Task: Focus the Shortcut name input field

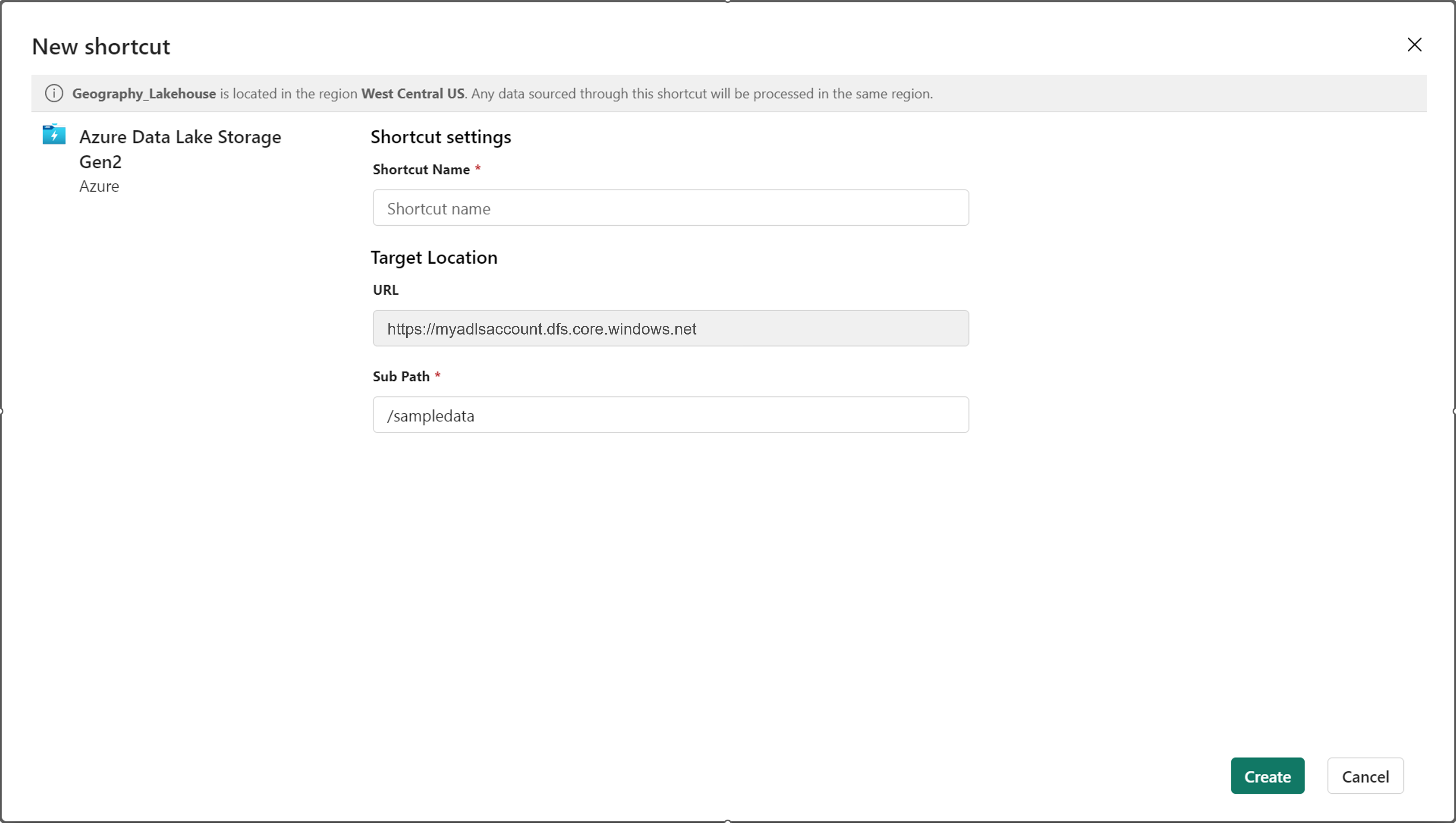Action: click(x=670, y=208)
